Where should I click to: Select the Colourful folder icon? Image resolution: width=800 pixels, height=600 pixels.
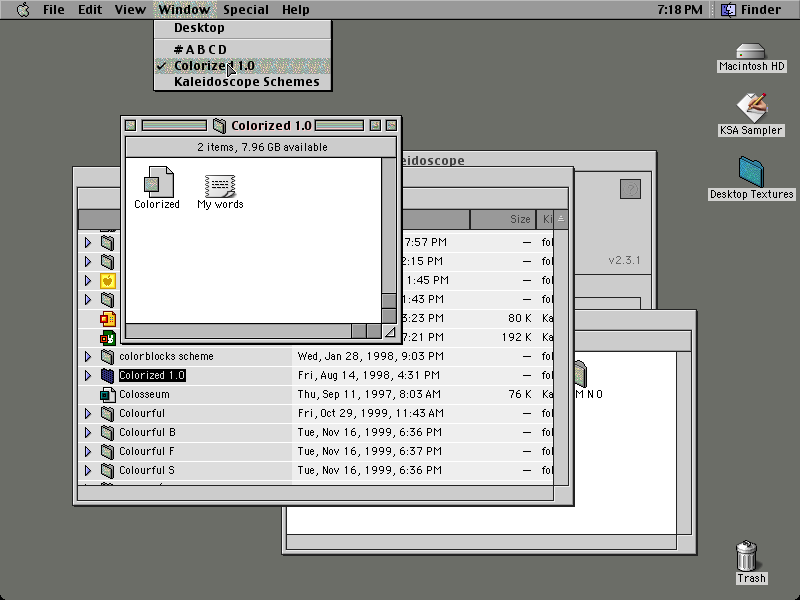tap(107, 413)
